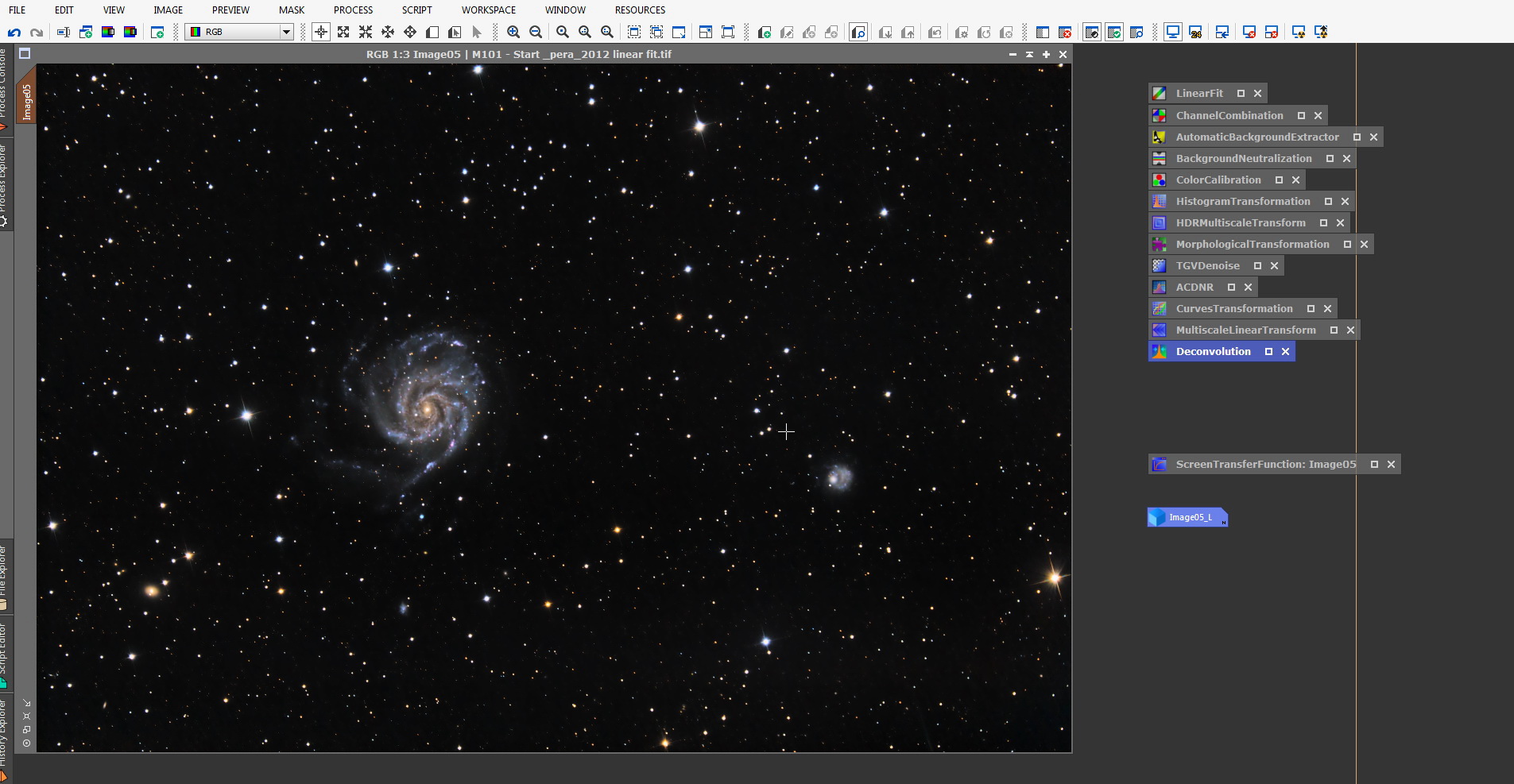
Task: Click the magnifier-plus Zoom In icon
Action: click(x=513, y=32)
